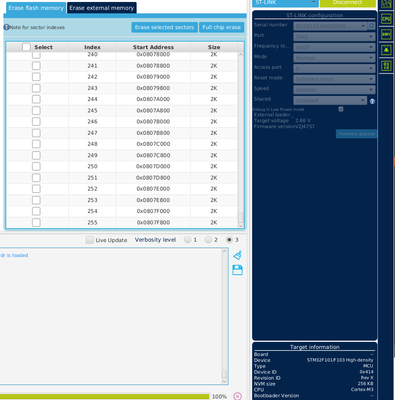Screen dimensions: 395x400
Task: Open the Frequency dropdown
Action: (334, 47)
